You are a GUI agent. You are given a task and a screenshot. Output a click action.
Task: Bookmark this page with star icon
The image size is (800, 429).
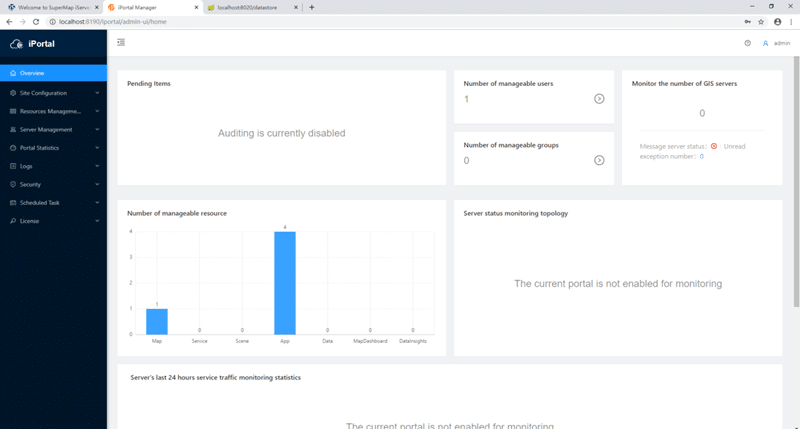[x=761, y=22]
